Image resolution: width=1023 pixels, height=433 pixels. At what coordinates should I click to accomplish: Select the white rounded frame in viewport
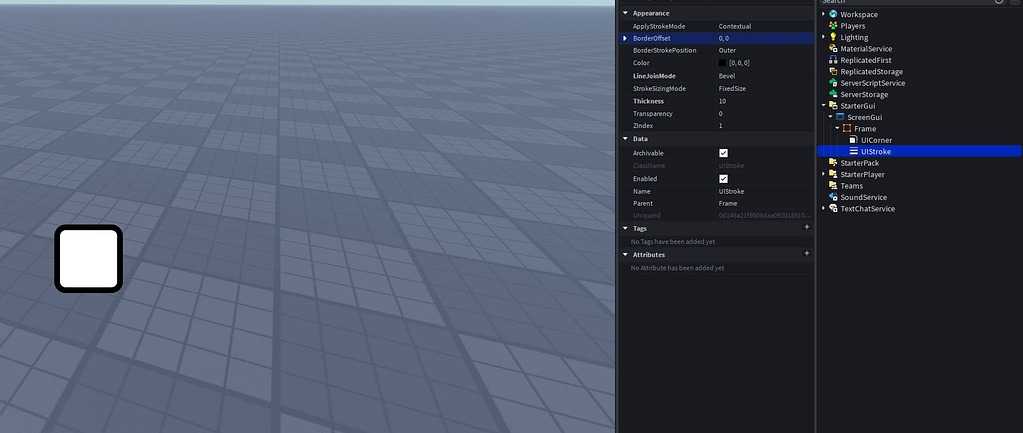pyautogui.click(x=89, y=258)
